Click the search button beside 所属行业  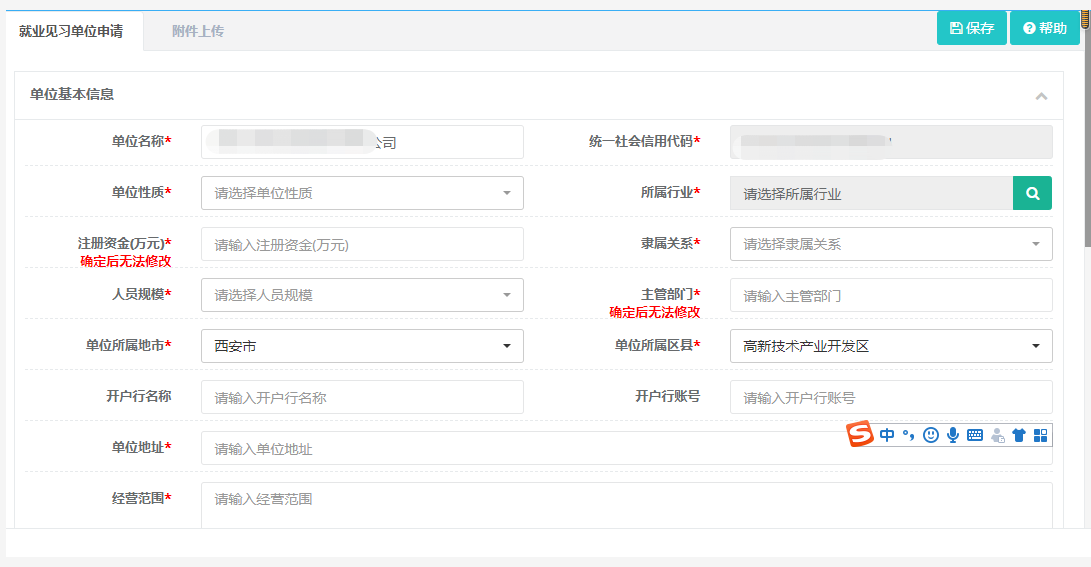point(1032,193)
